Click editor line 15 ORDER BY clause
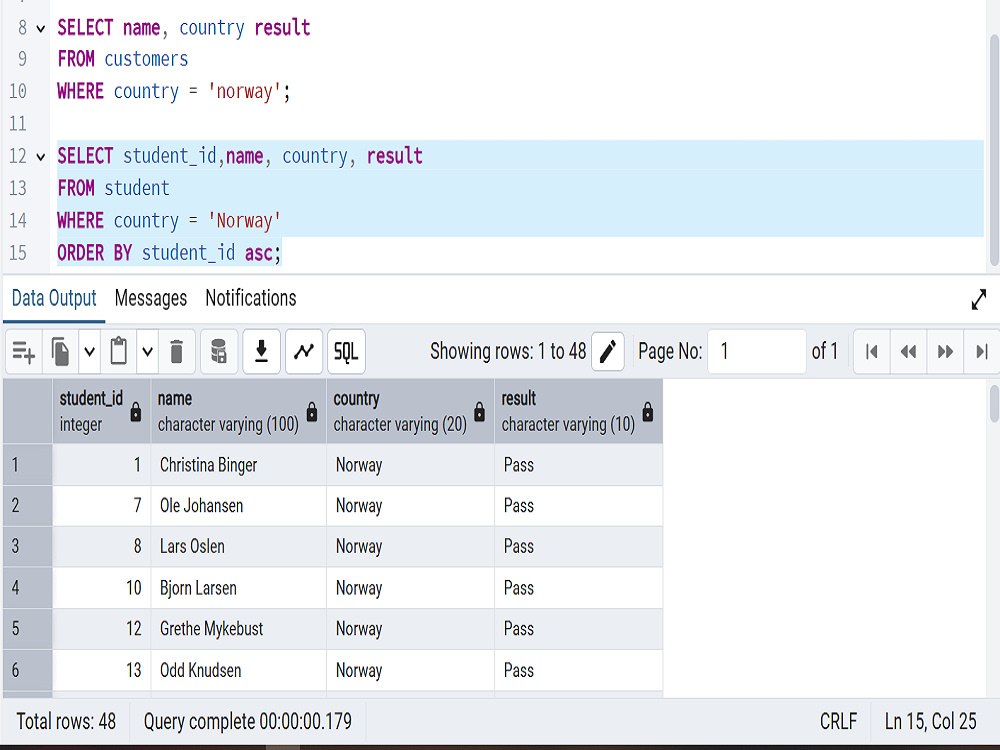Screen dimensions: 1000x750 [x=169, y=253]
